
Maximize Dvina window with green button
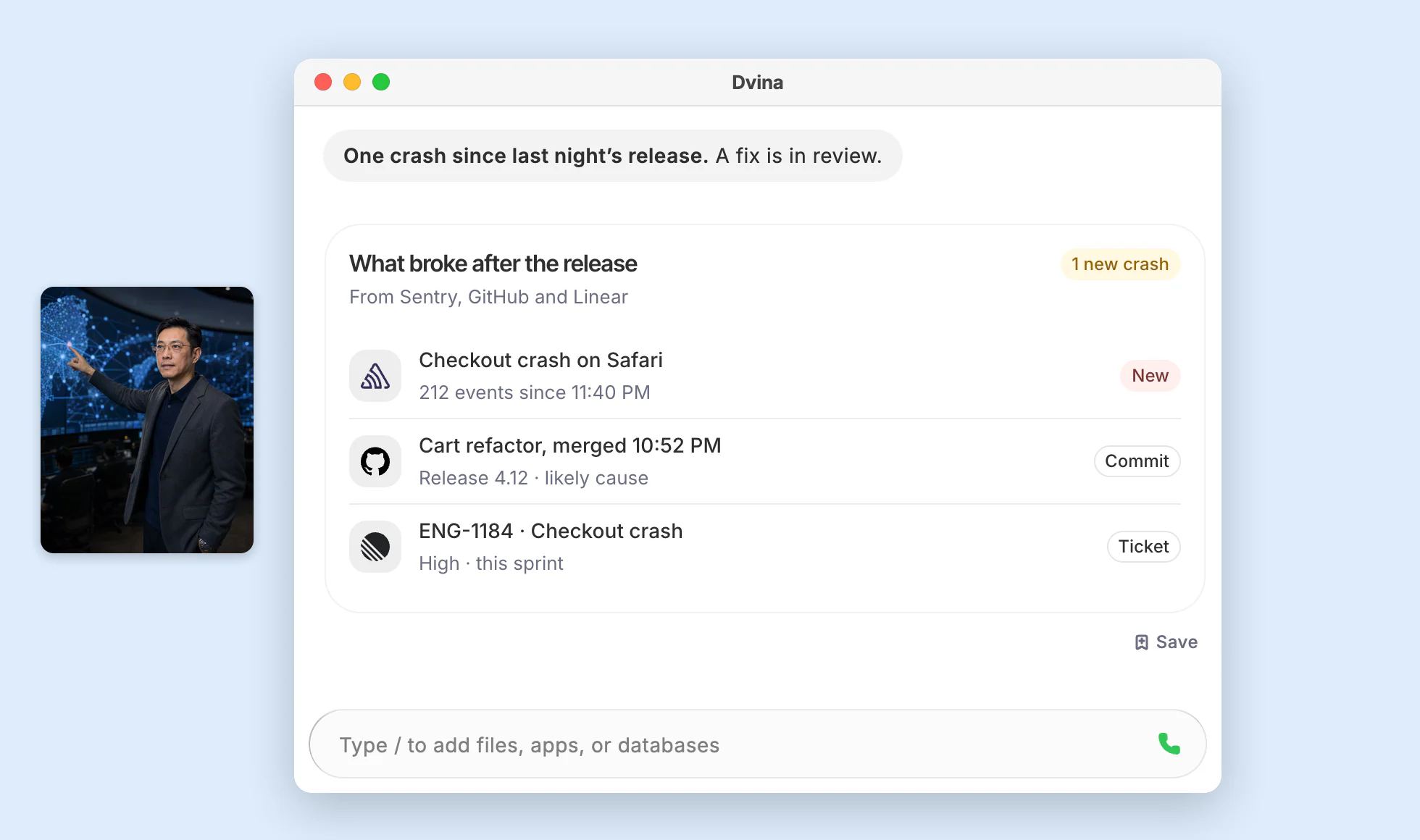coord(381,82)
